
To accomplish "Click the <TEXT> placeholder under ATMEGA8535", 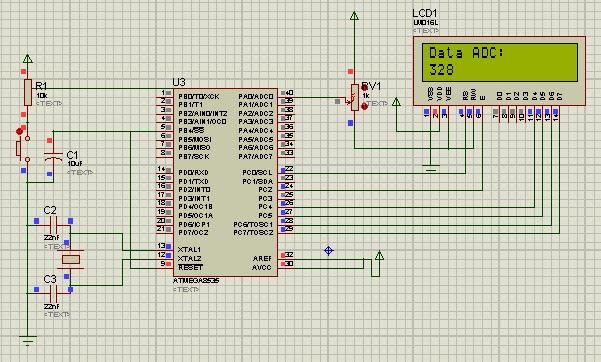I will (x=186, y=290).
